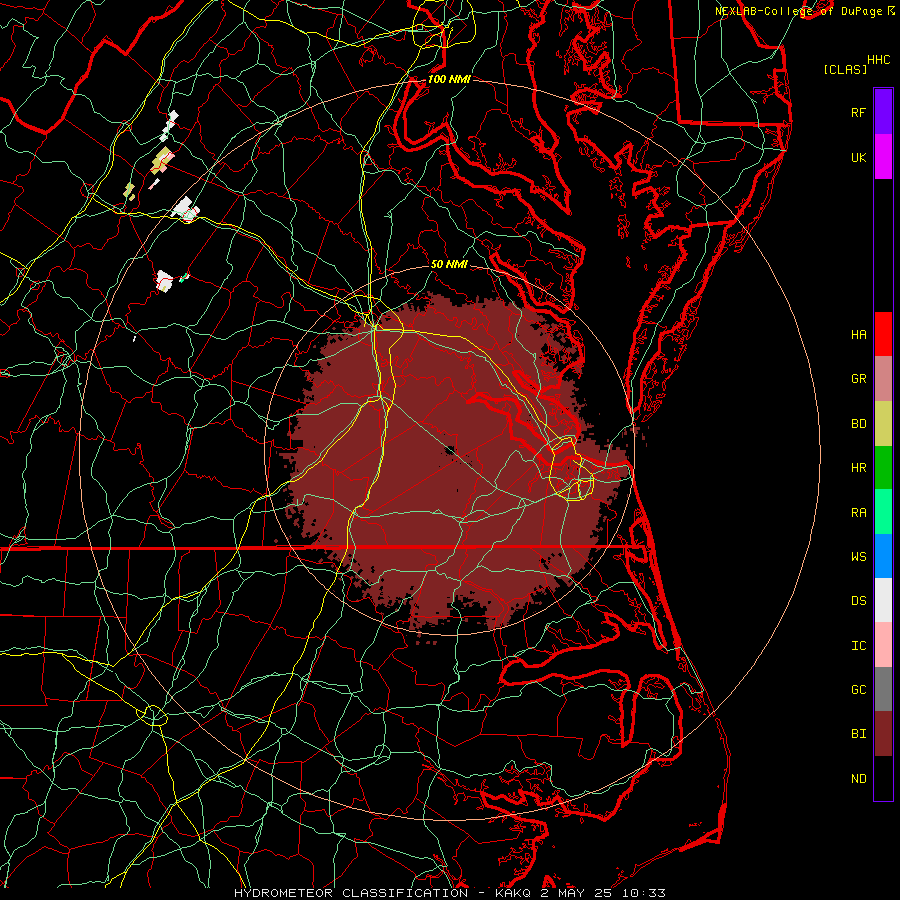Click the RF purple color swatch
900x900 pixels.
(883, 112)
